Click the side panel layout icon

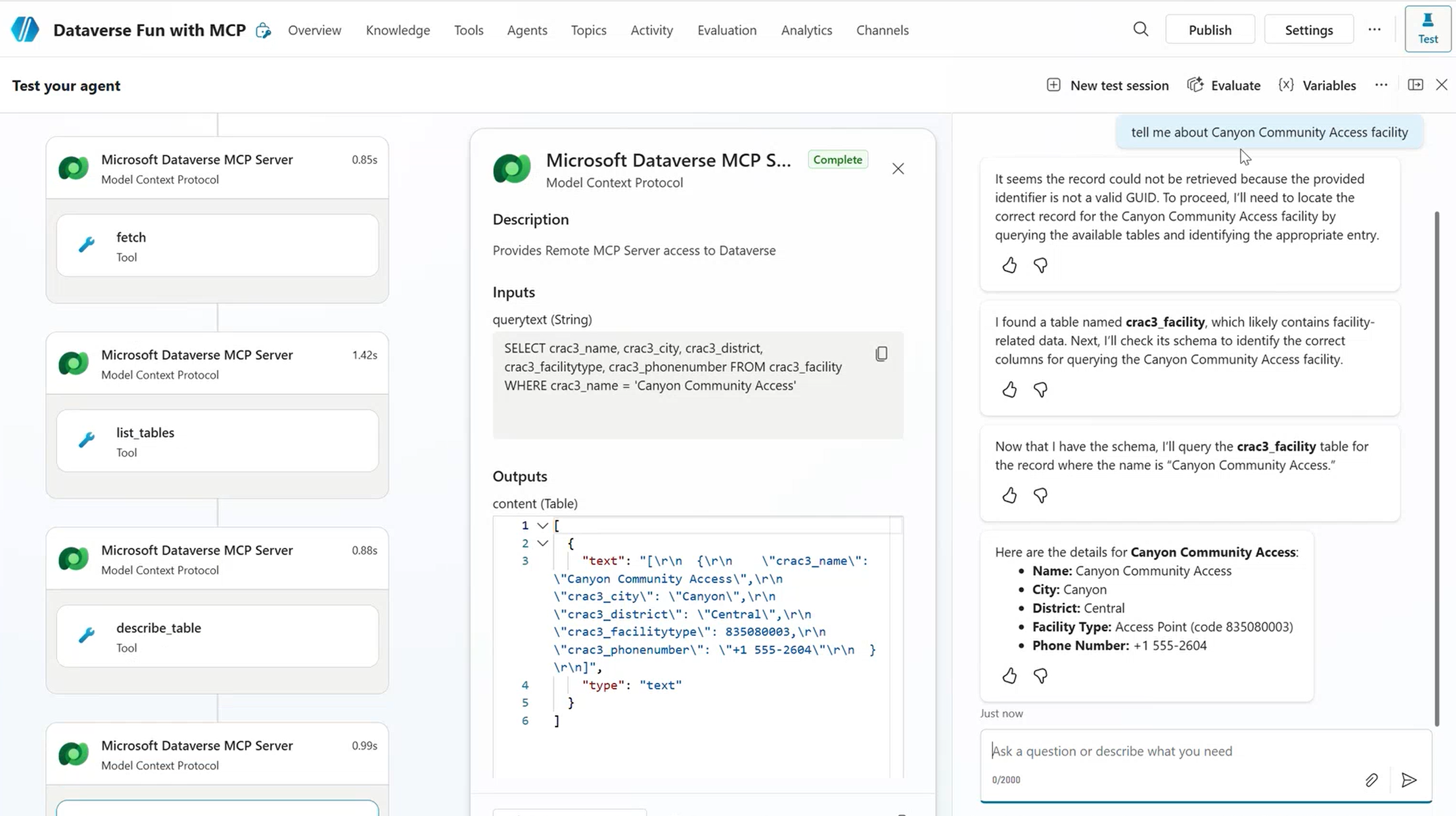1415,85
